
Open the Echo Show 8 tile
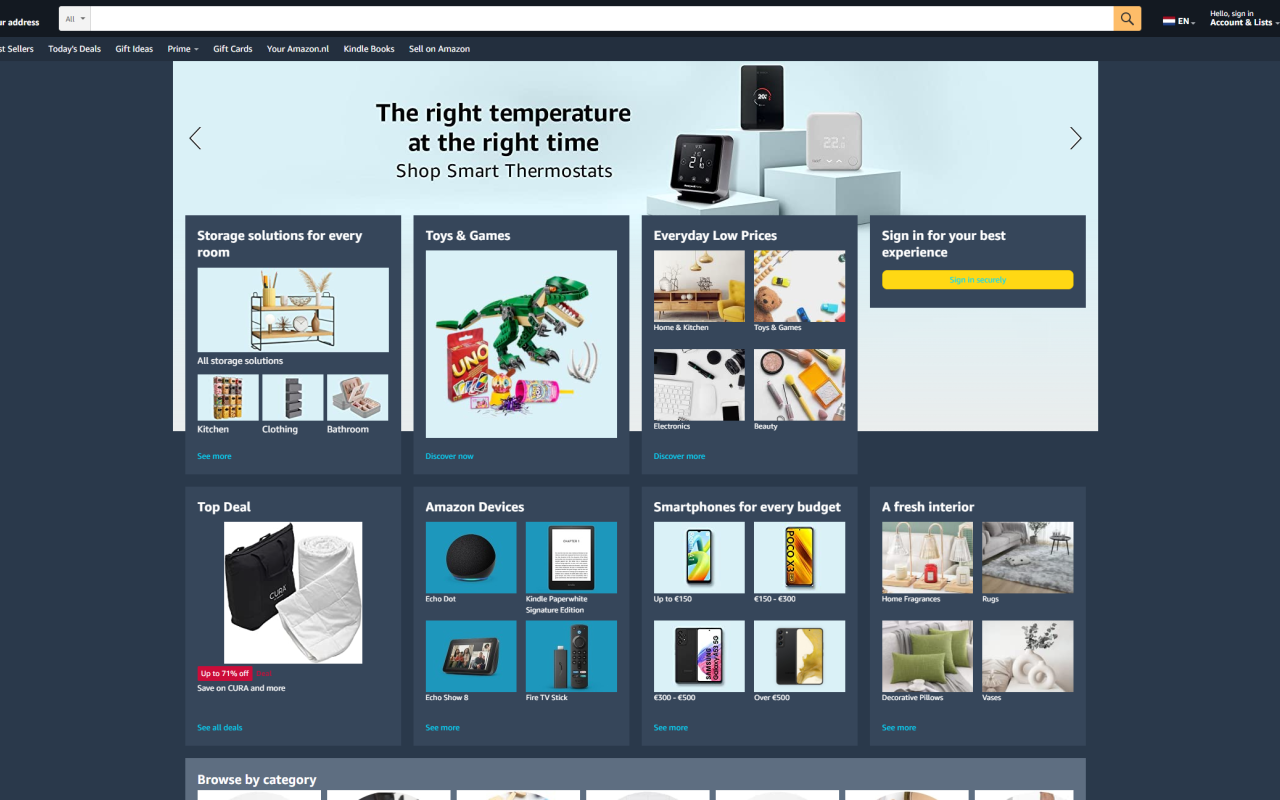471,656
